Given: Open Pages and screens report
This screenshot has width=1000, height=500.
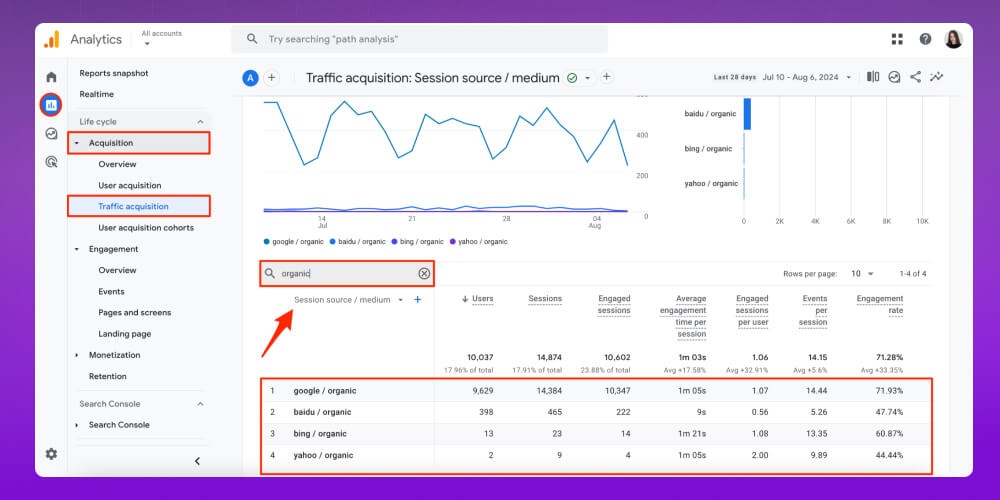Looking at the screenshot, I should (135, 312).
